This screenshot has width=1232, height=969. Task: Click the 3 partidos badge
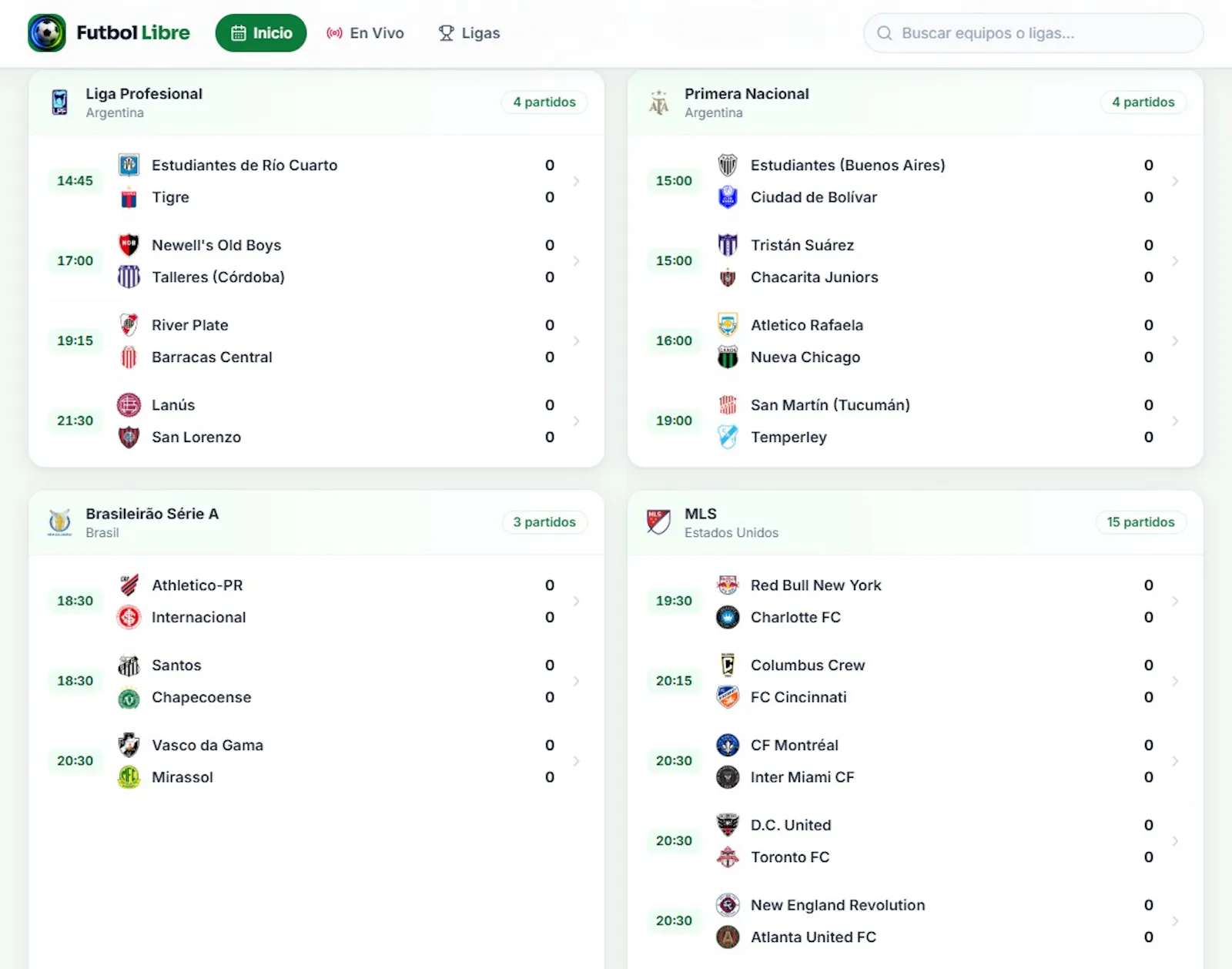point(544,522)
